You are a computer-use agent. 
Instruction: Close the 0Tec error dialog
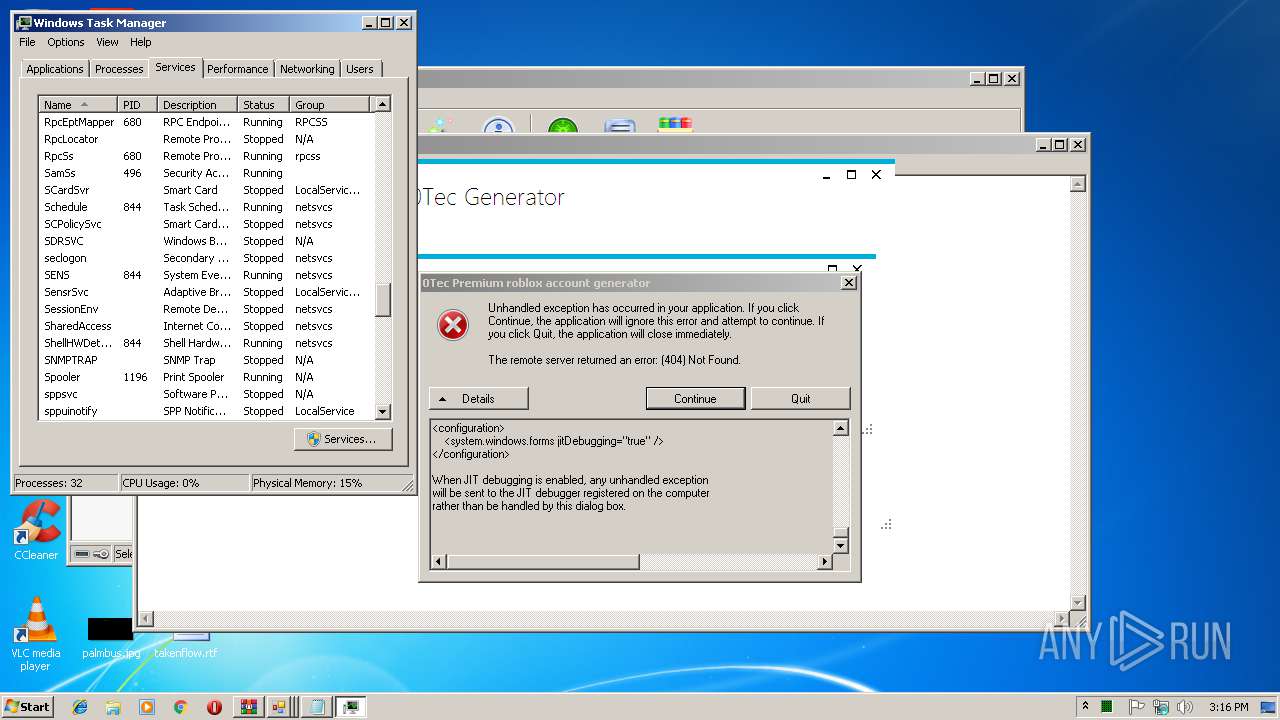coord(848,283)
